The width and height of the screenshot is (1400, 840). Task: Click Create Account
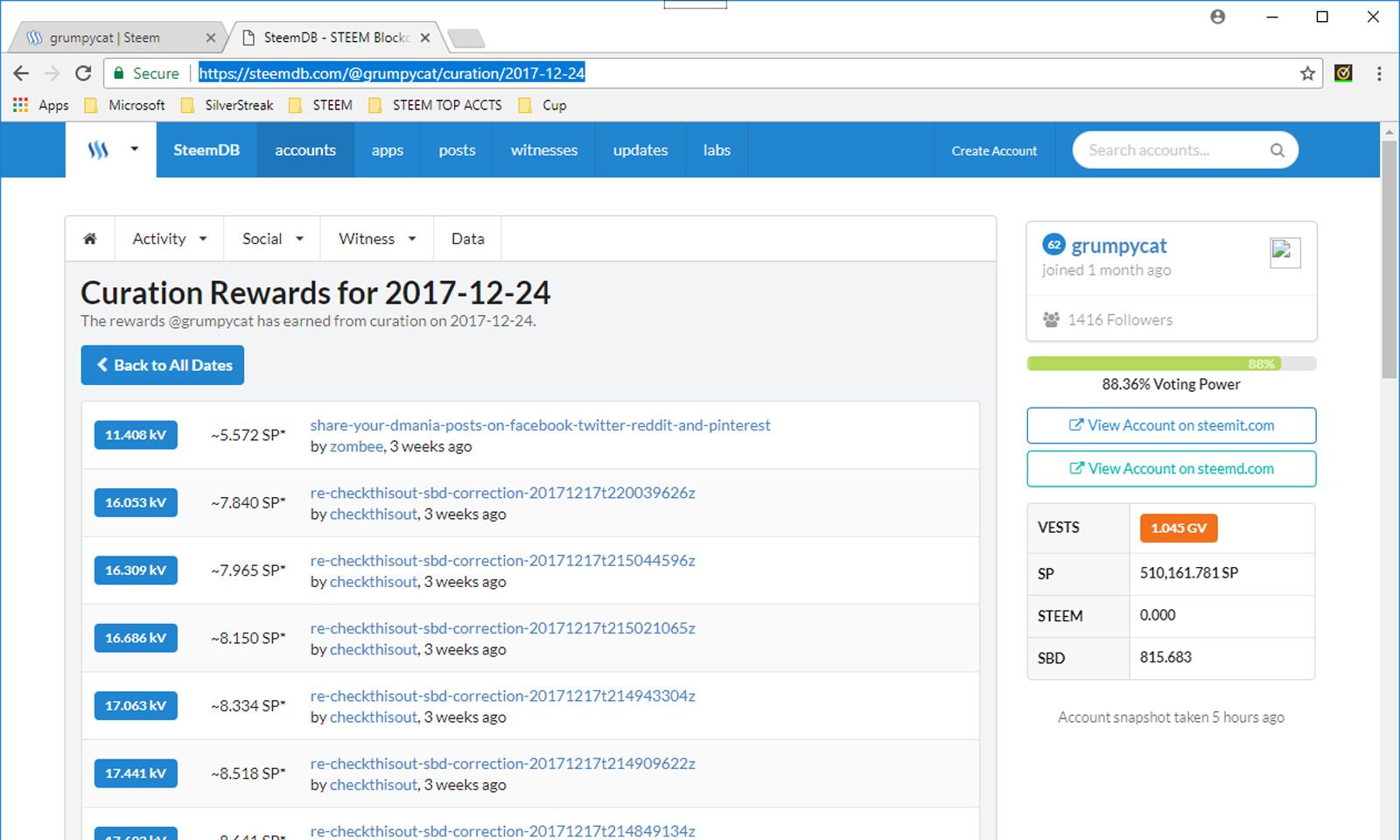coord(994,150)
